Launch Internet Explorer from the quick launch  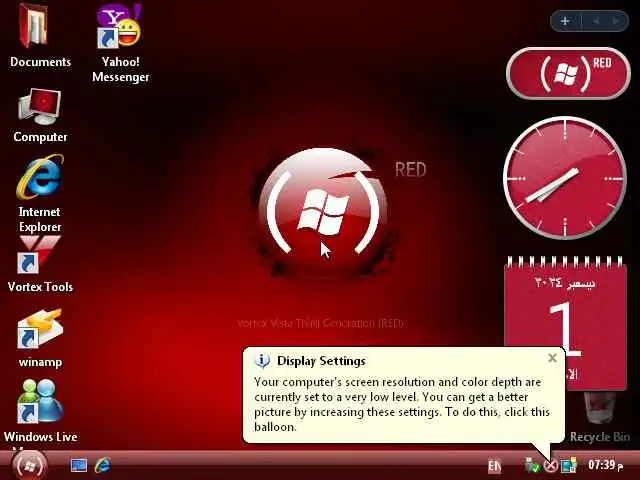coord(102,465)
